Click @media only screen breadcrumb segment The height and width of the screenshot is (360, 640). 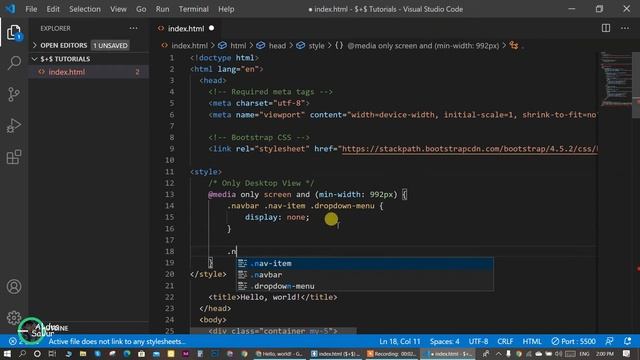click(423, 45)
